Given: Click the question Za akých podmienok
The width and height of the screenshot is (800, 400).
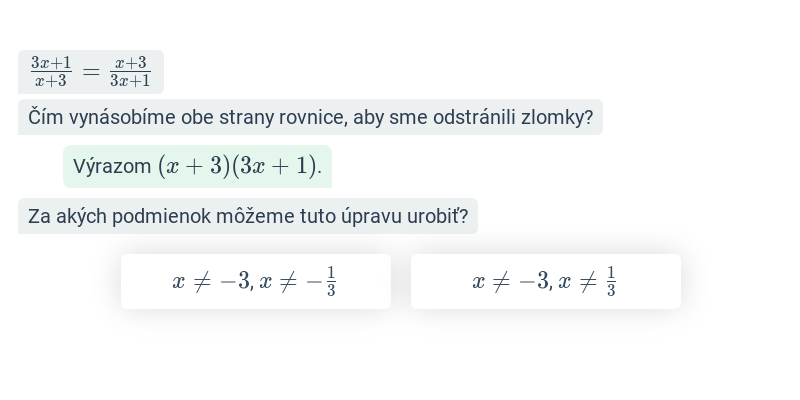Looking at the screenshot, I should point(248,216).
